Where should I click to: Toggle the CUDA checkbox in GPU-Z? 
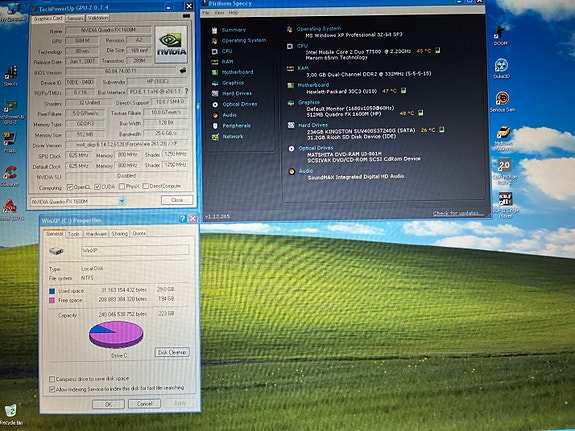click(97, 187)
